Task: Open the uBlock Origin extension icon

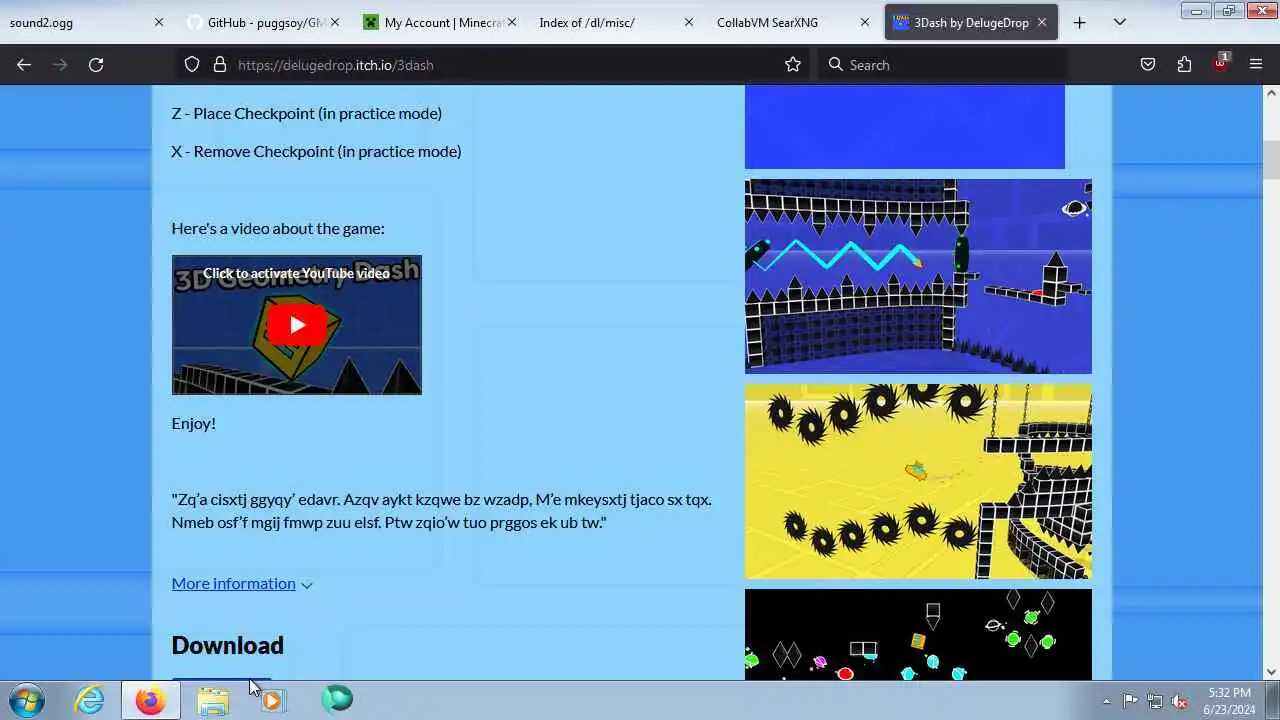Action: click(1220, 63)
